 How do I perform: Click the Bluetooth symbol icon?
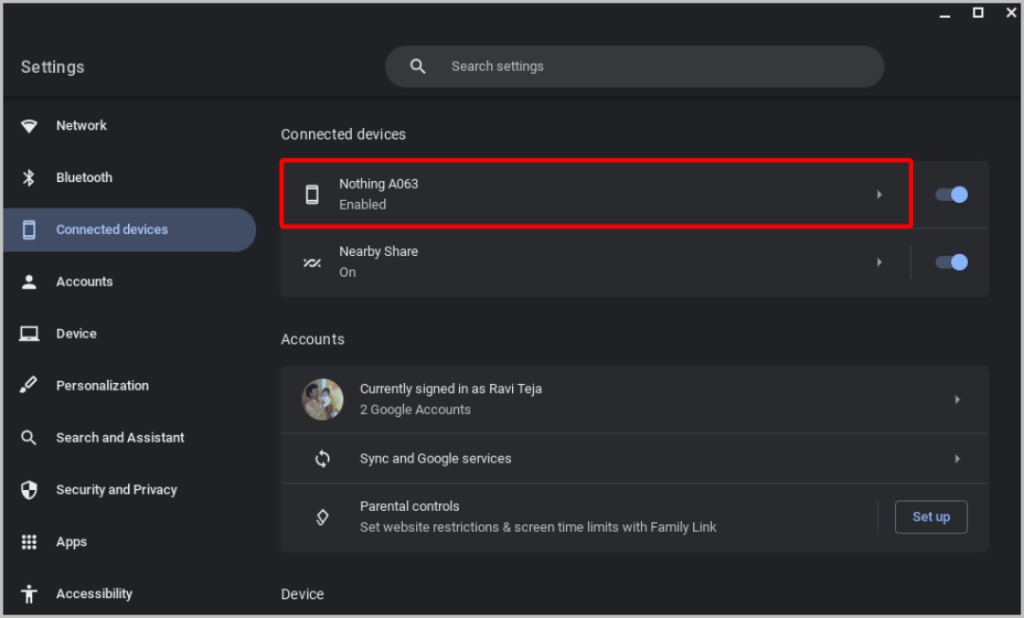click(29, 178)
